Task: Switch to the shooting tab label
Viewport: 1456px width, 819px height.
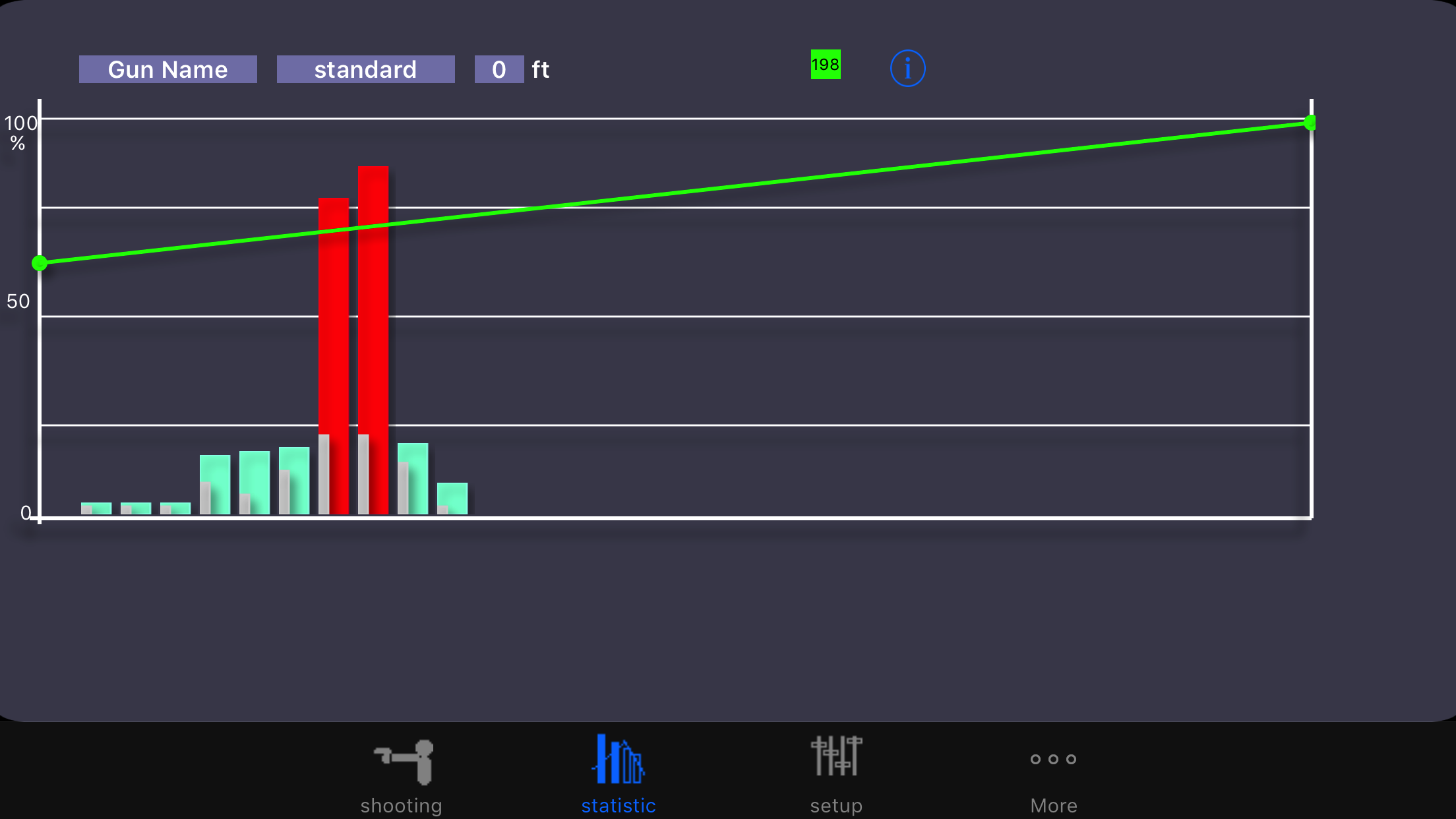Action: coord(401,806)
